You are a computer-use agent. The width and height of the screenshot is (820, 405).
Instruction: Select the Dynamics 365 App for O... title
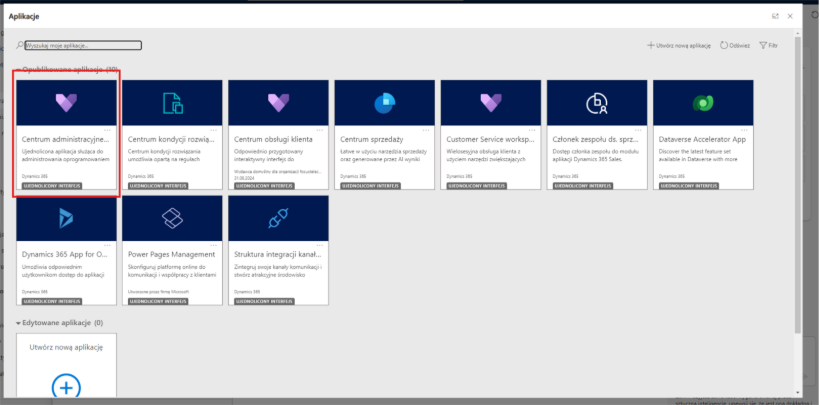point(65,255)
